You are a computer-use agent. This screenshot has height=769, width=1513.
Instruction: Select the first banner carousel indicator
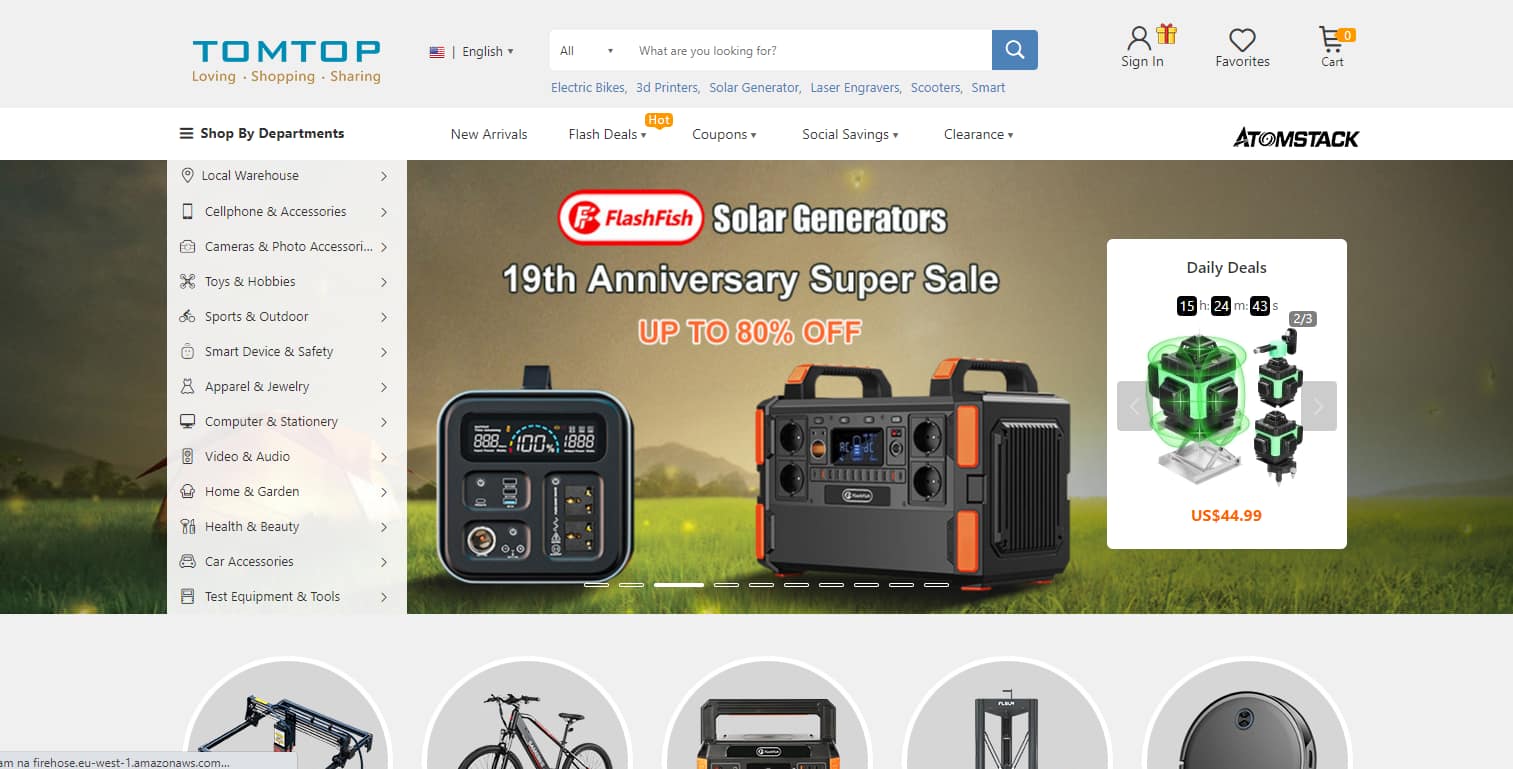tap(596, 584)
